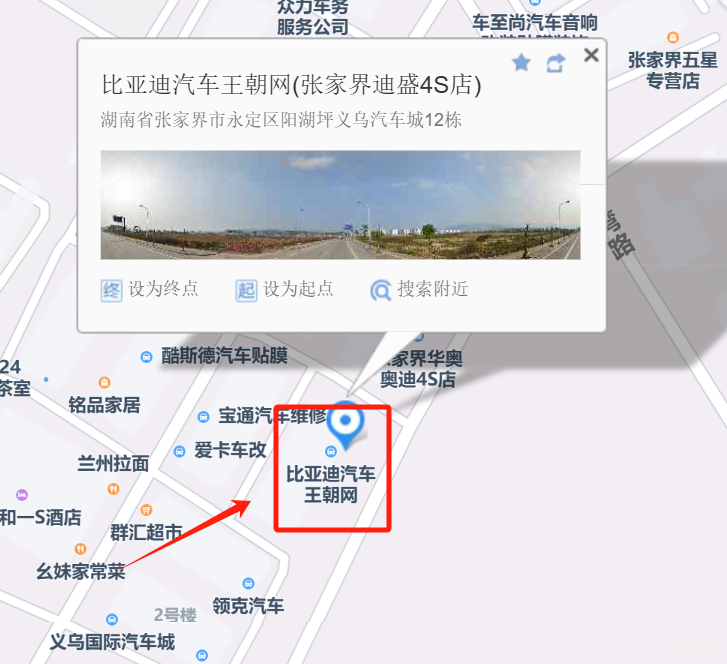Click the 铭品家居 shopping icon

(105, 383)
